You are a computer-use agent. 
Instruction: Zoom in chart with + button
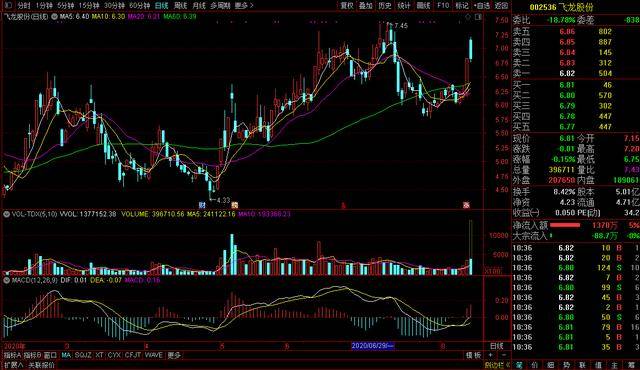491,355
